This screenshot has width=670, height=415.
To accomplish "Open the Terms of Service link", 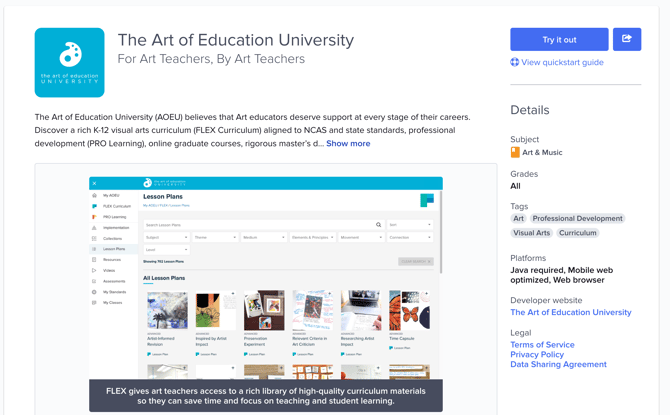I will tap(542, 345).
